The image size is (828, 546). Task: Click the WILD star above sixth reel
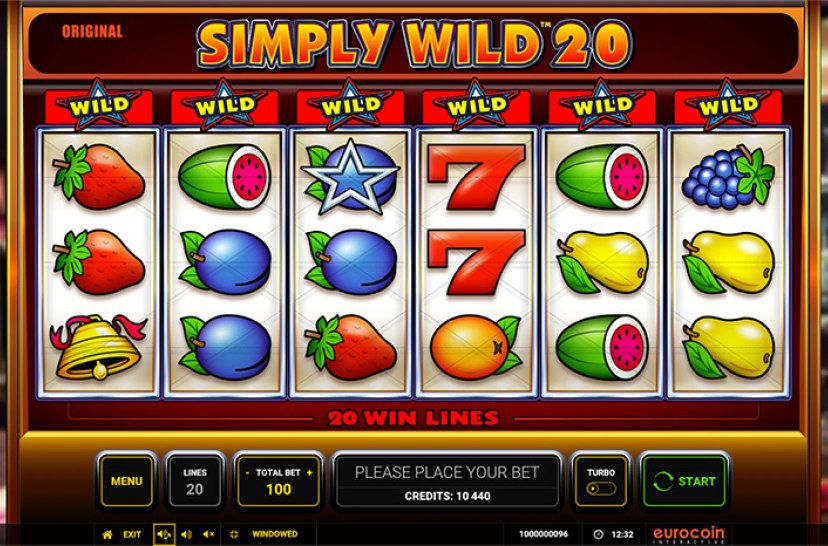click(728, 105)
